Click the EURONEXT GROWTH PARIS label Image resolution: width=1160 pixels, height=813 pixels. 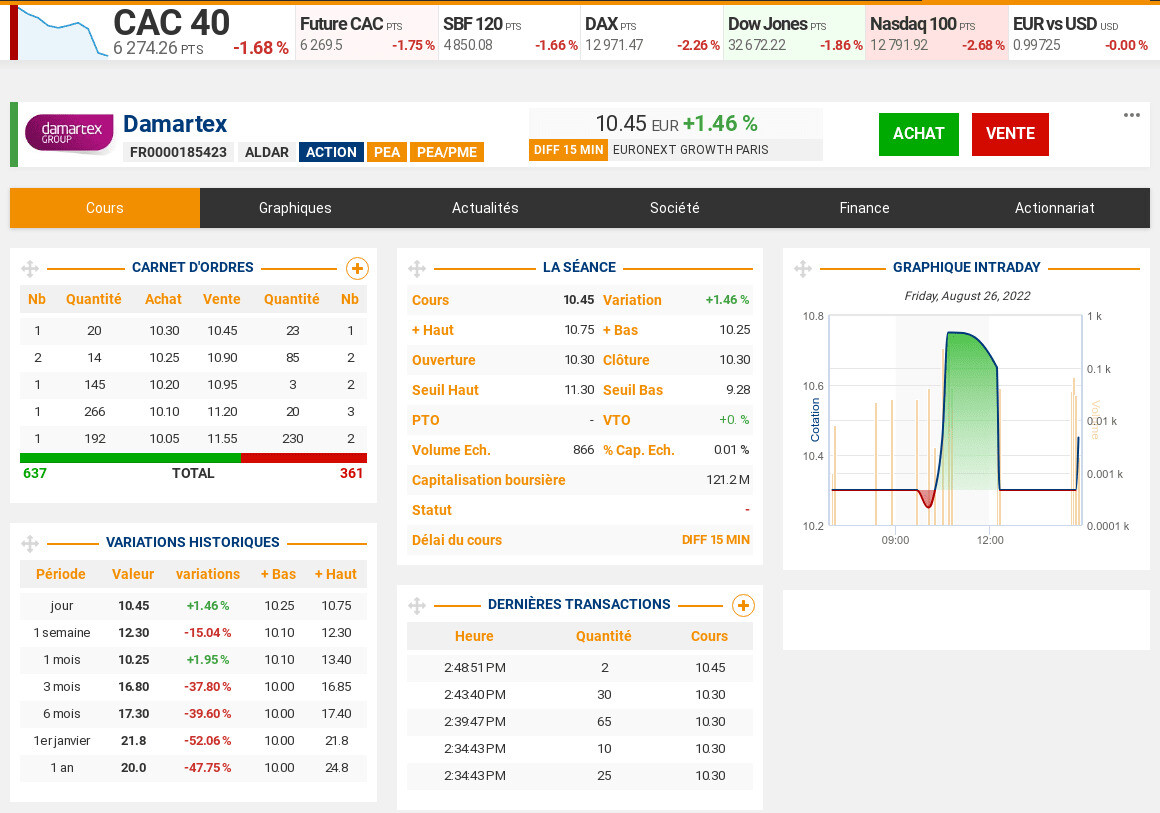(690, 150)
